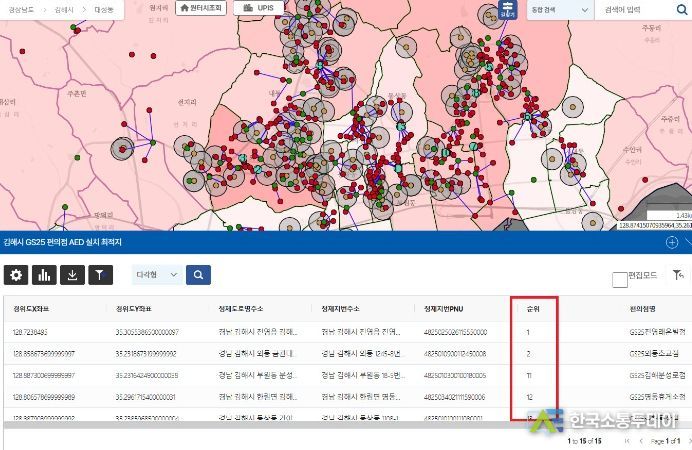Open the bar chart statistics icon
Image resolution: width=692 pixels, height=450 pixels.
44,275
